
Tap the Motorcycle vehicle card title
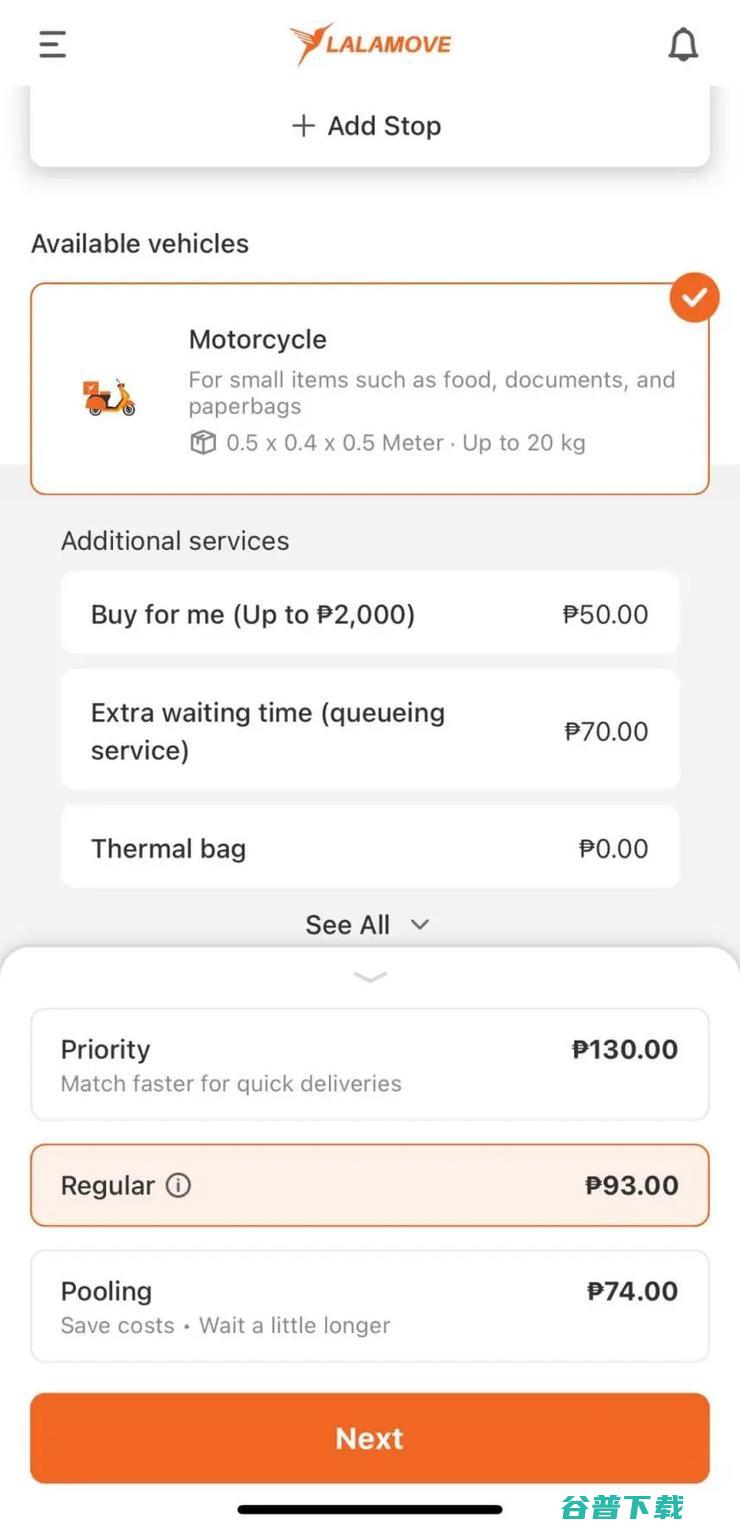(x=258, y=339)
